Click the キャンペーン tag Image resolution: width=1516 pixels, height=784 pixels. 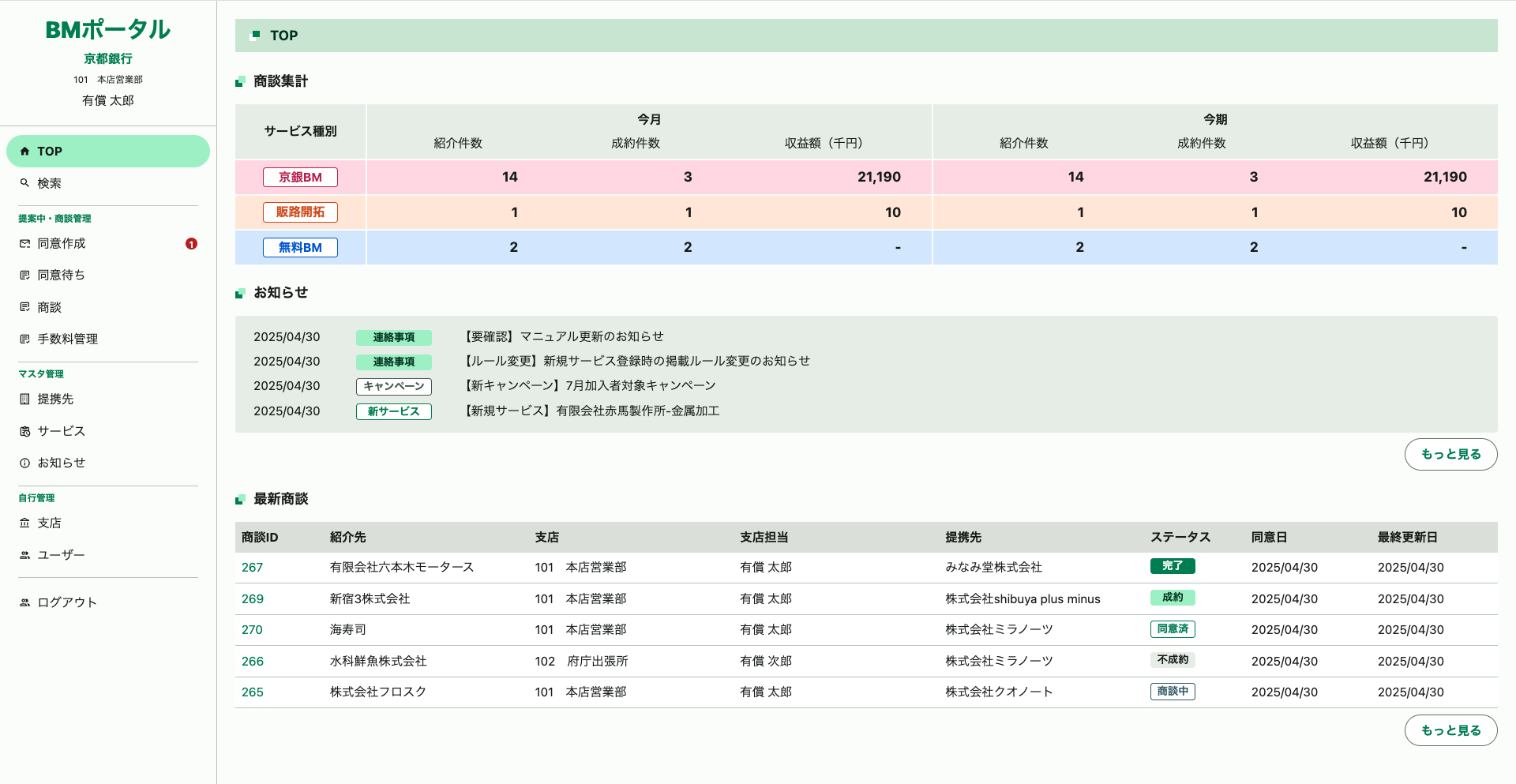tap(393, 387)
